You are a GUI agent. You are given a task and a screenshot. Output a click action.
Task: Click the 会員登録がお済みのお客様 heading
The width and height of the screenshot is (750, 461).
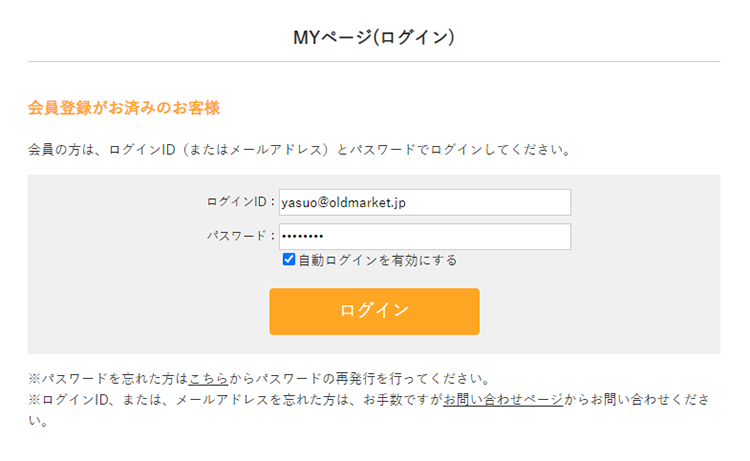124,108
